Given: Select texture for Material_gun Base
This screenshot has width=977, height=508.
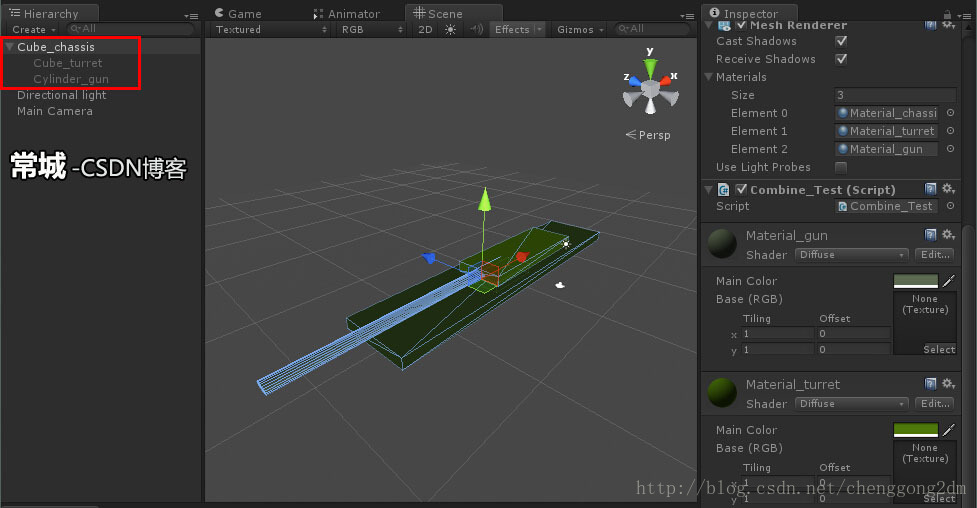Looking at the screenshot, I should click(x=939, y=350).
